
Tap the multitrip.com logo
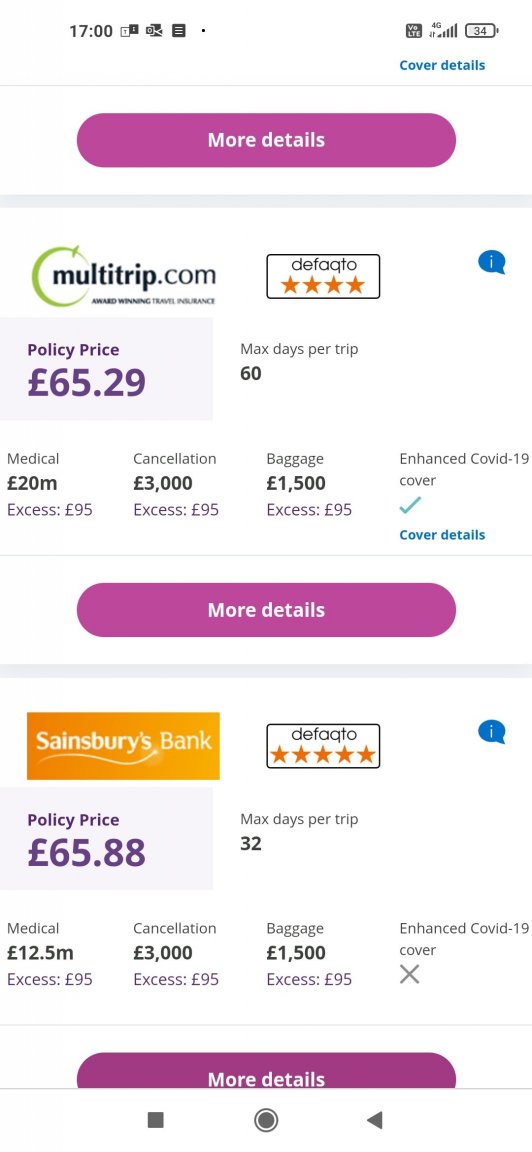pyautogui.click(x=123, y=276)
